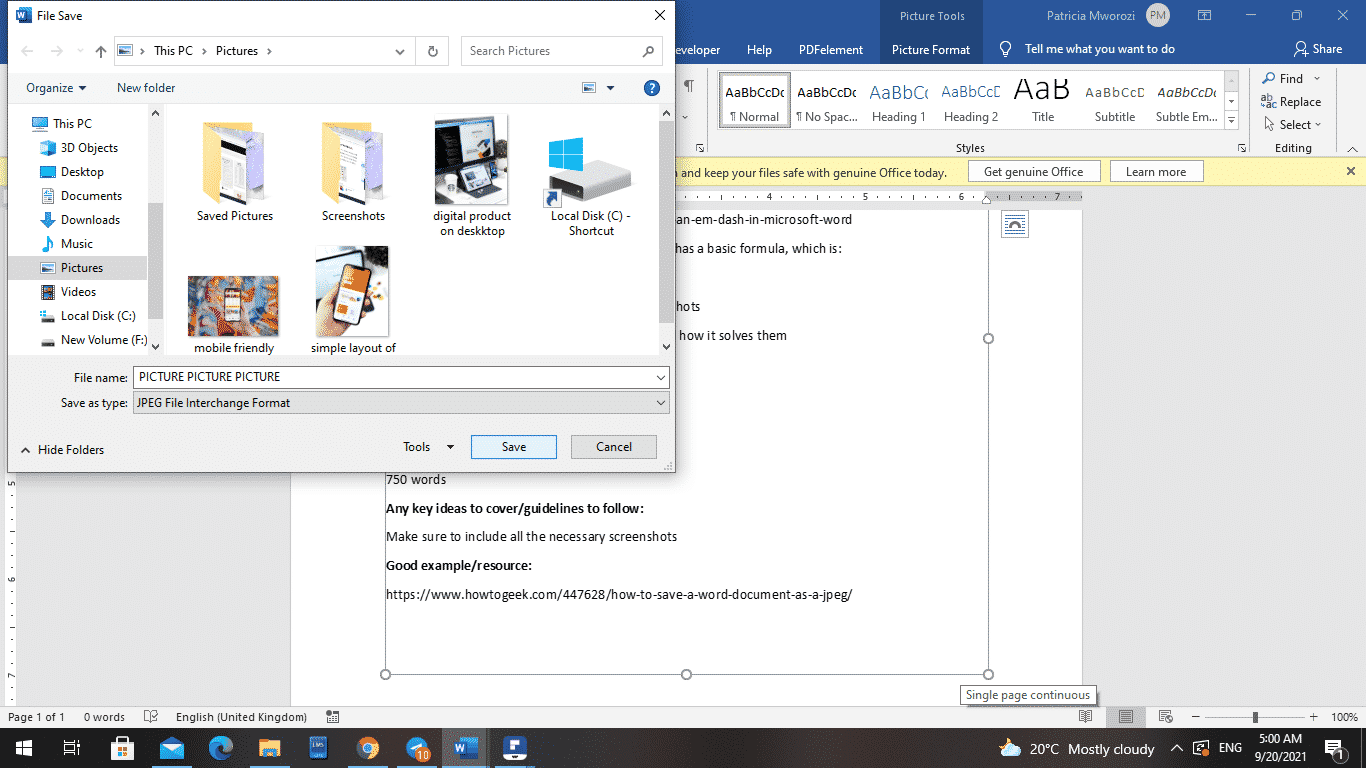1366x768 pixels.
Task: Click the Up one level arrow in dialog
Action: click(x=100, y=51)
